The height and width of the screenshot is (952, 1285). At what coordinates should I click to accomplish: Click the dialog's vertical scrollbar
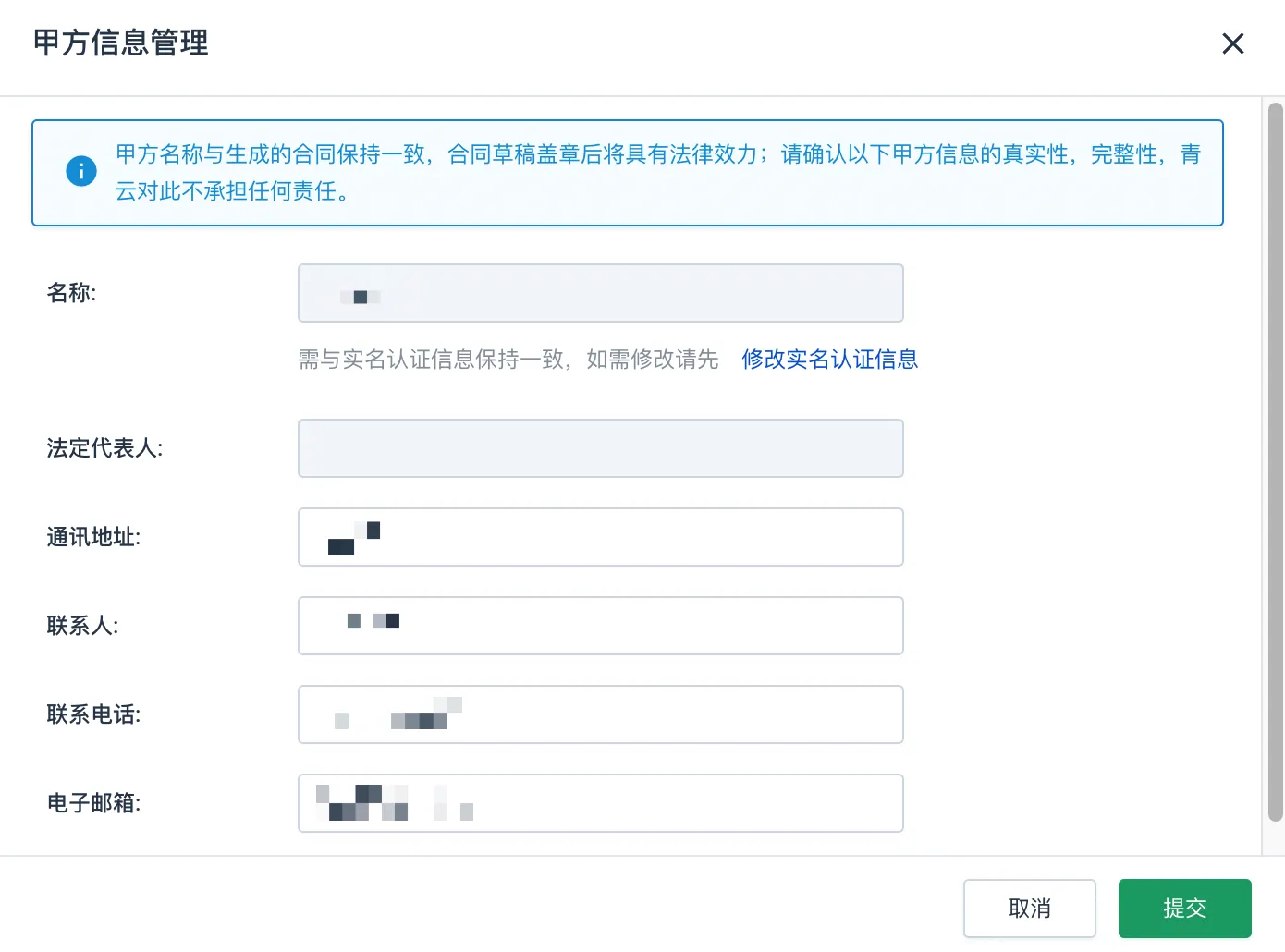click(x=1276, y=462)
